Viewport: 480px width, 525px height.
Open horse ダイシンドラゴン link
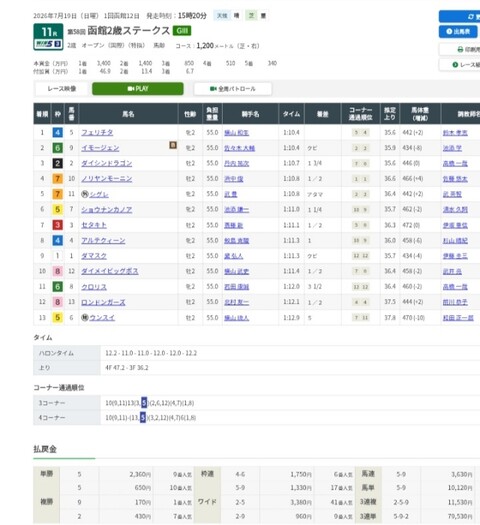coord(106,163)
